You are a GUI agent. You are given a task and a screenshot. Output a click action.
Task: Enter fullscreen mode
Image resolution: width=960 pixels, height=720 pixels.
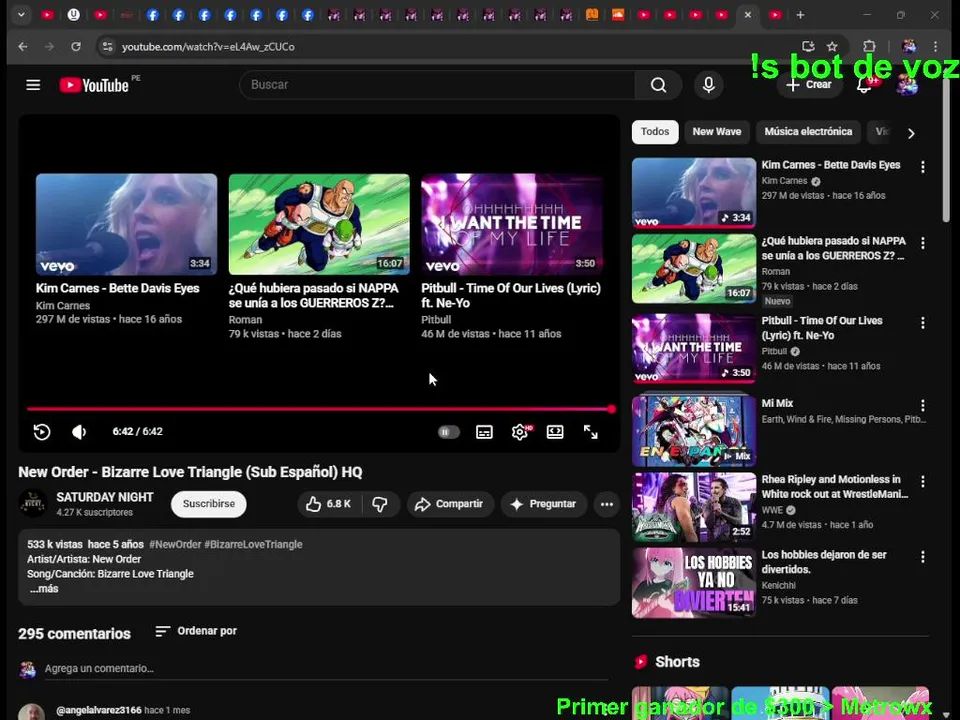pyautogui.click(x=591, y=432)
